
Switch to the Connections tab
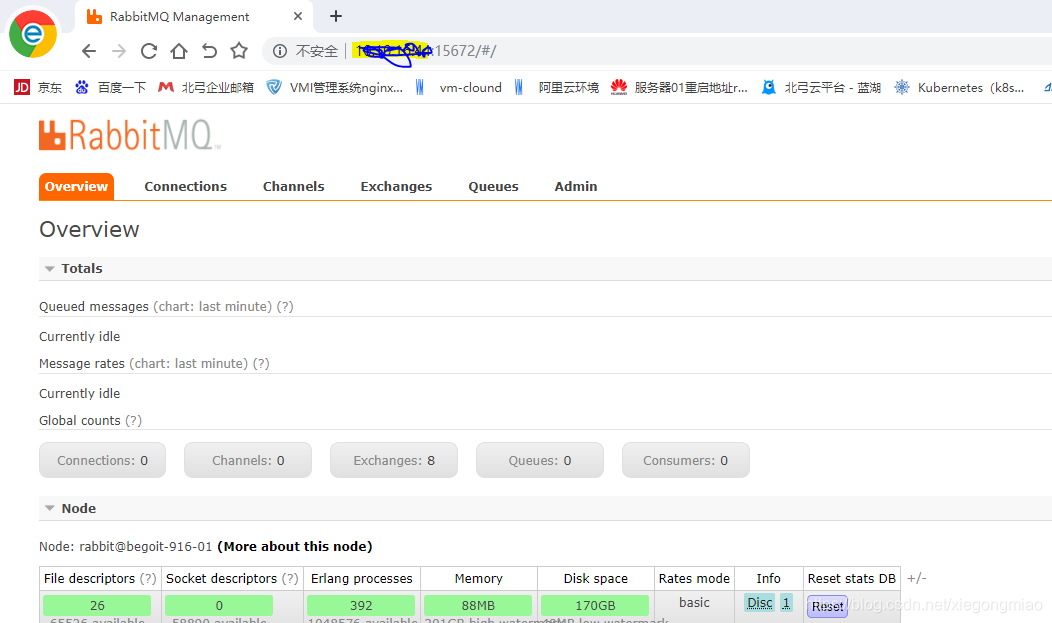click(x=185, y=186)
